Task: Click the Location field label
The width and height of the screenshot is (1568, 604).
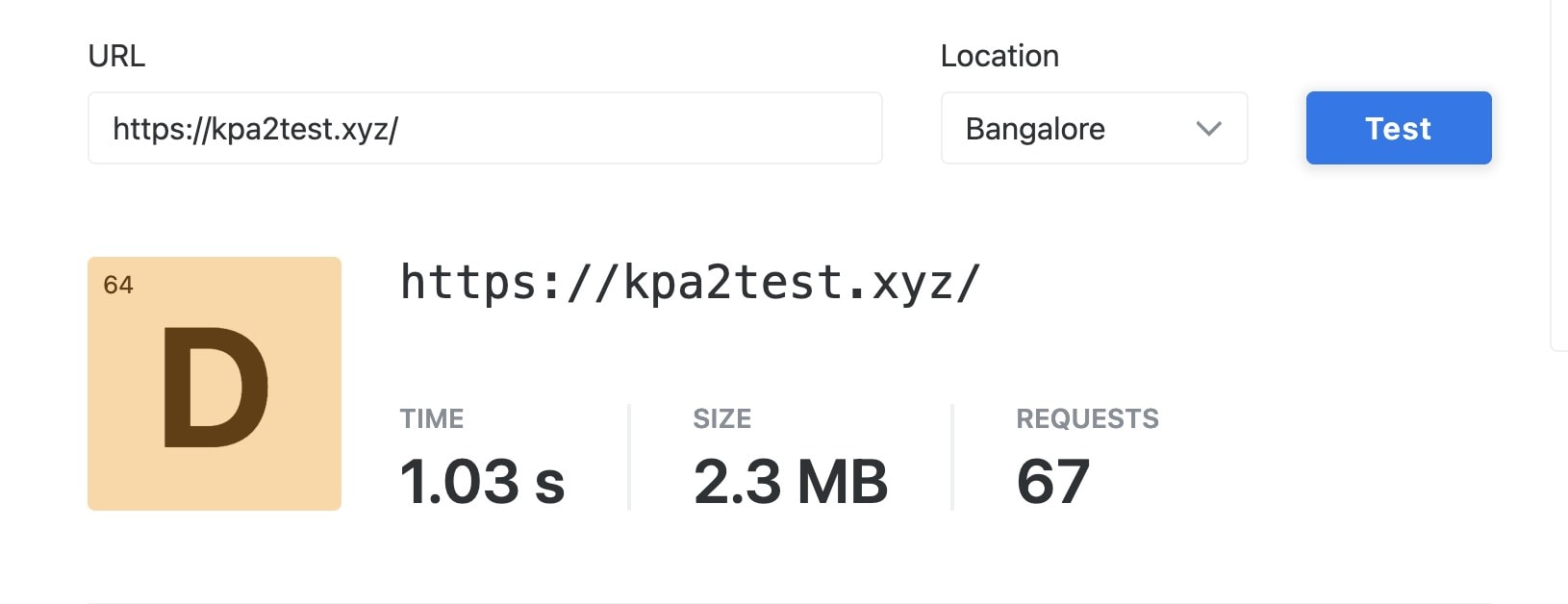Action: [999, 56]
